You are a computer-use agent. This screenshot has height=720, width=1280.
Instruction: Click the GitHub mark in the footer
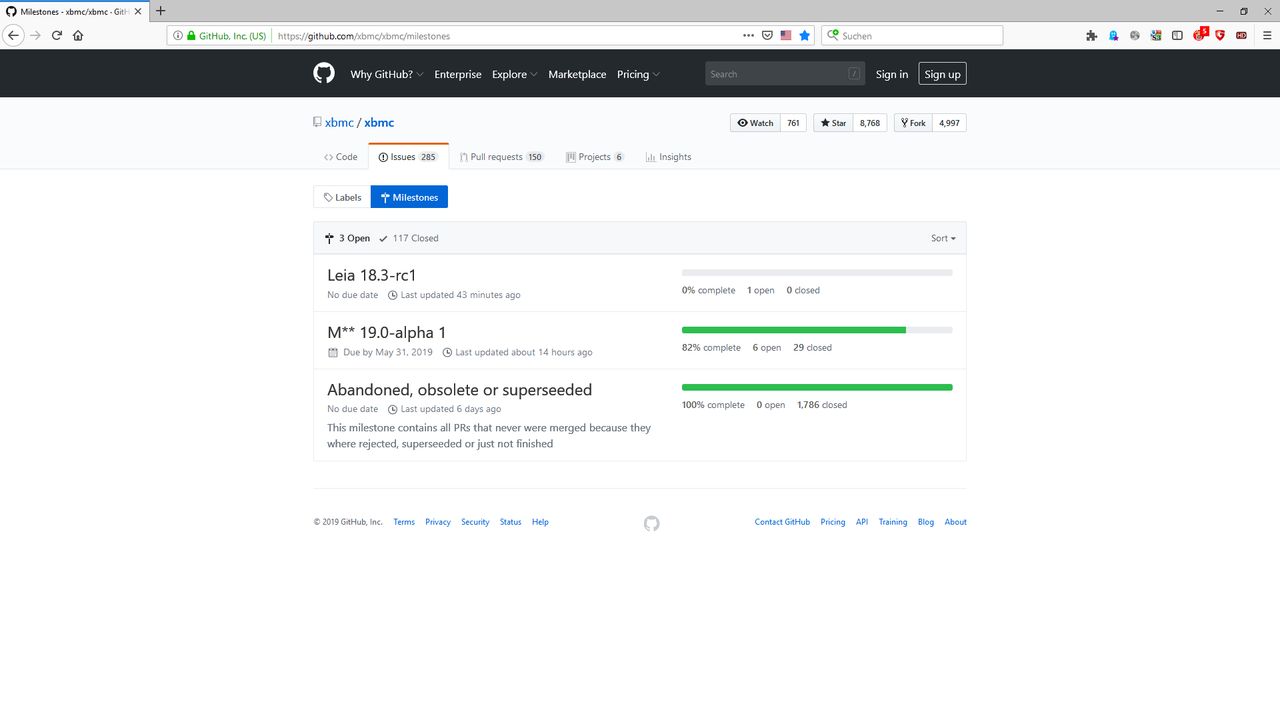pos(652,523)
